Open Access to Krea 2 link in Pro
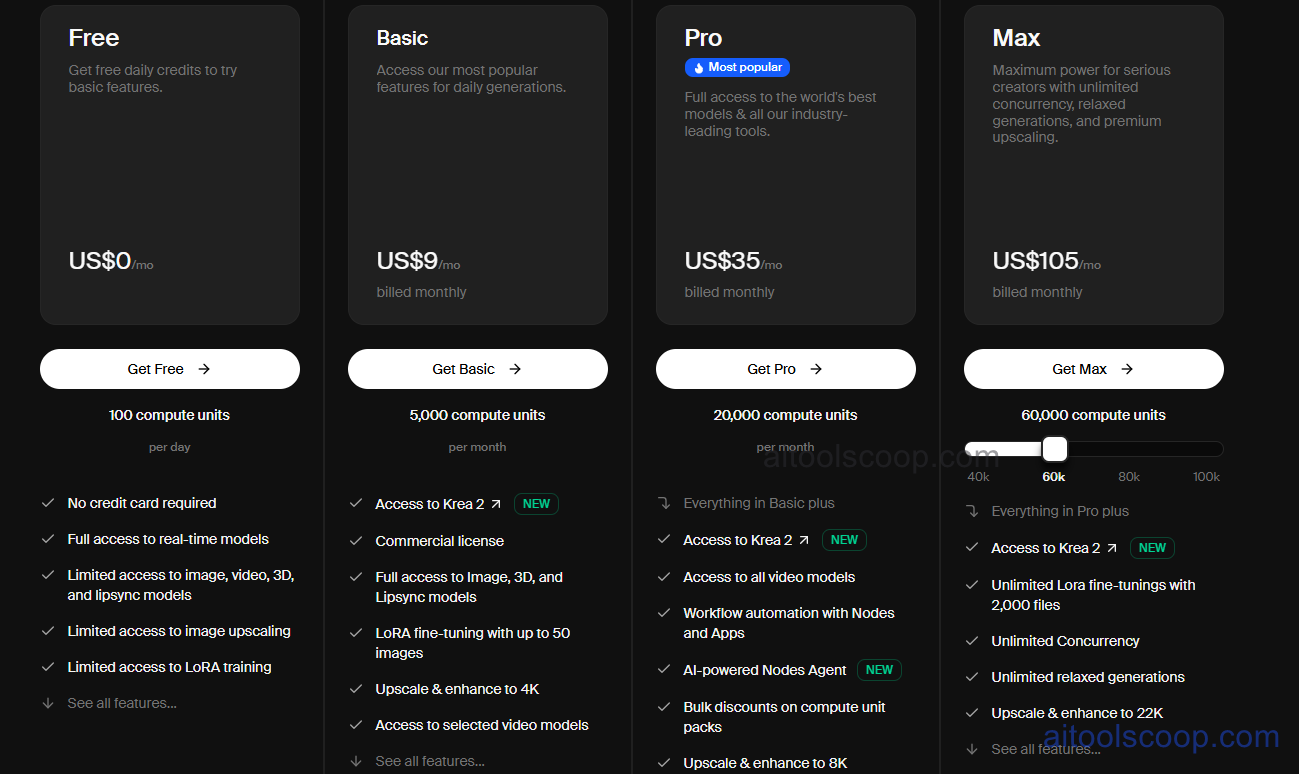 (x=746, y=540)
